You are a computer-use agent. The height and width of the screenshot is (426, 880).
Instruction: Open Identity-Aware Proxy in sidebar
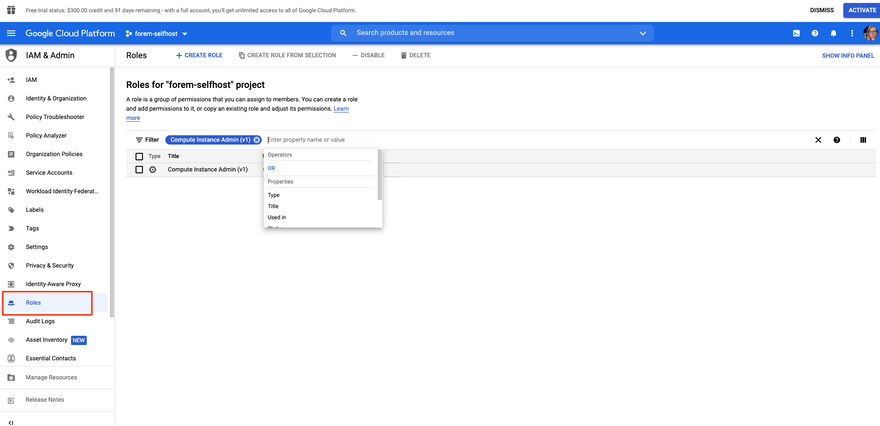pyautogui.click(x=54, y=284)
